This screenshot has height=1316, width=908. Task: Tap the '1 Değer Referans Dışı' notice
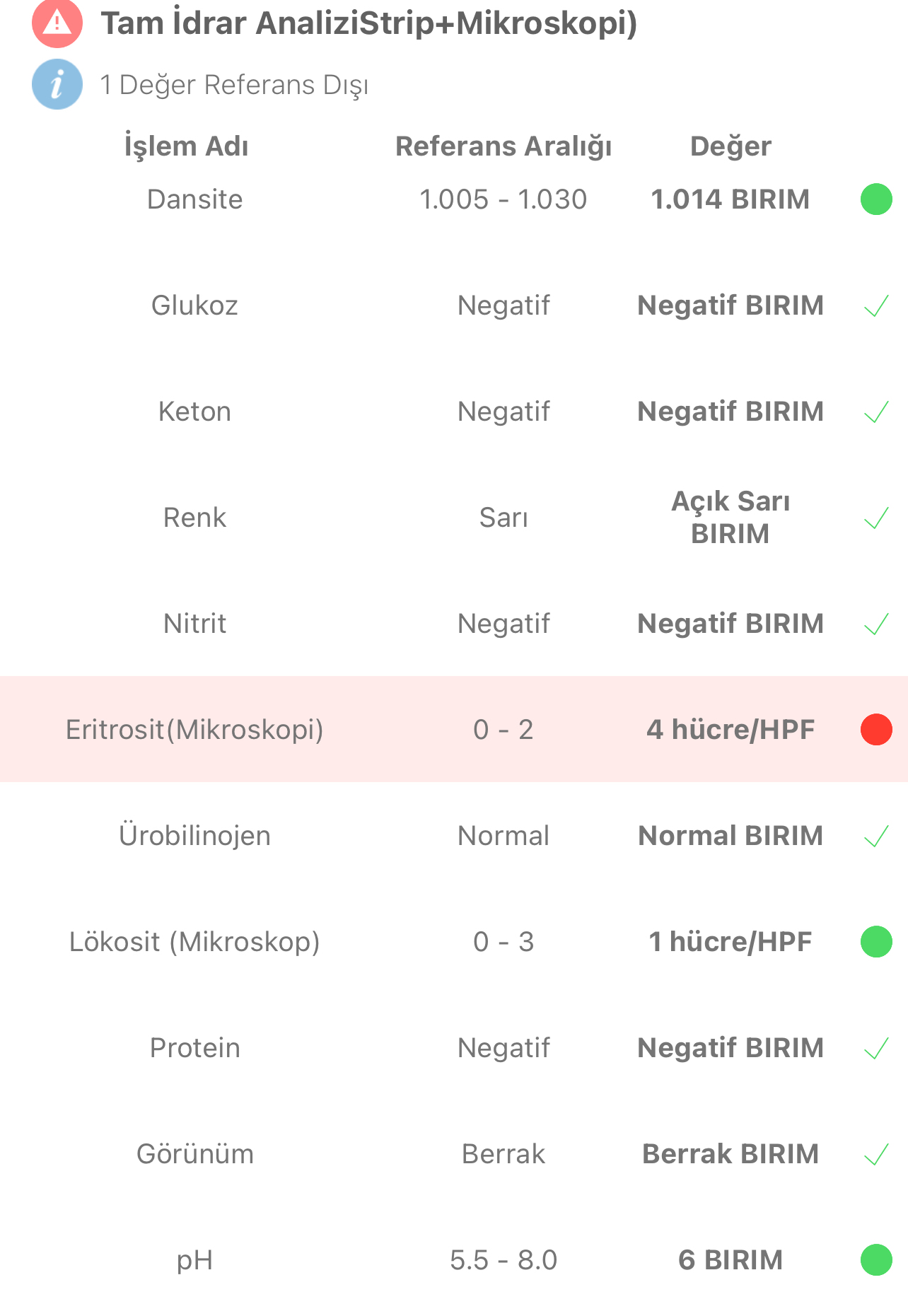tap(234, 85)
